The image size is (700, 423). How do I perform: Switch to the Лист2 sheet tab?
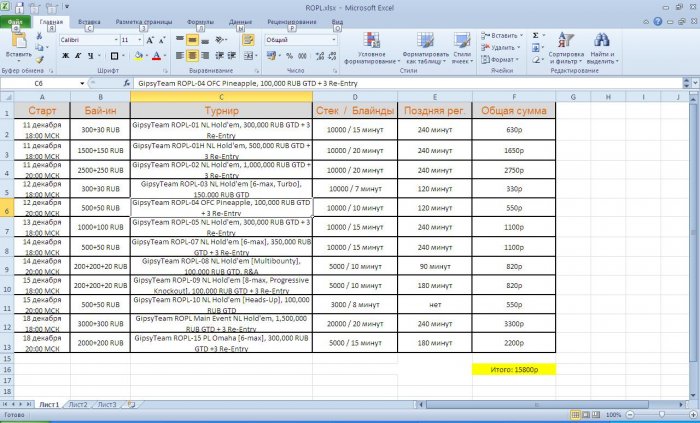77,404
